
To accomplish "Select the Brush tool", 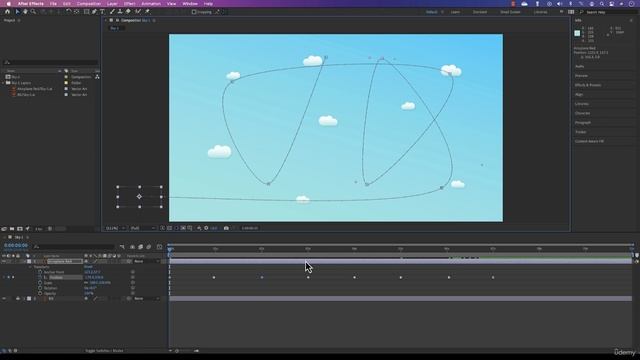I will click(112, 12).
